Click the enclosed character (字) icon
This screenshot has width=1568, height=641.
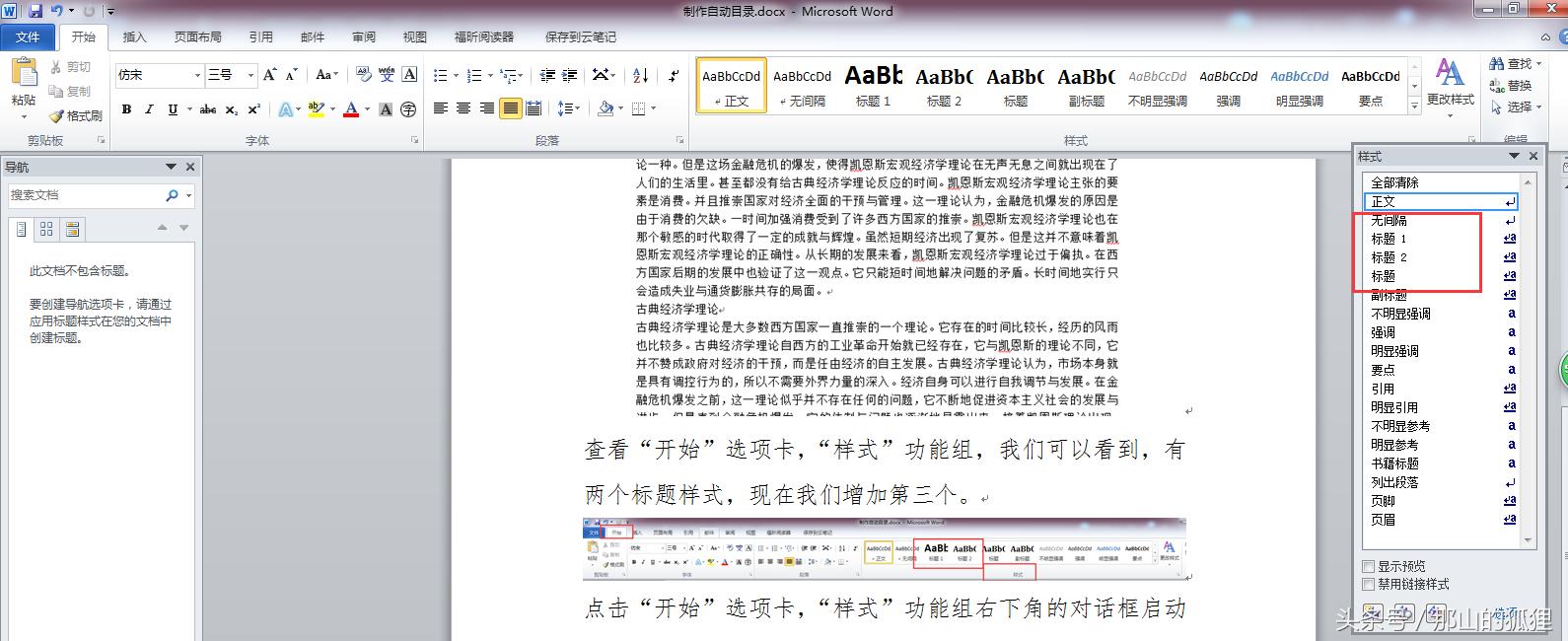pos(408,109)
